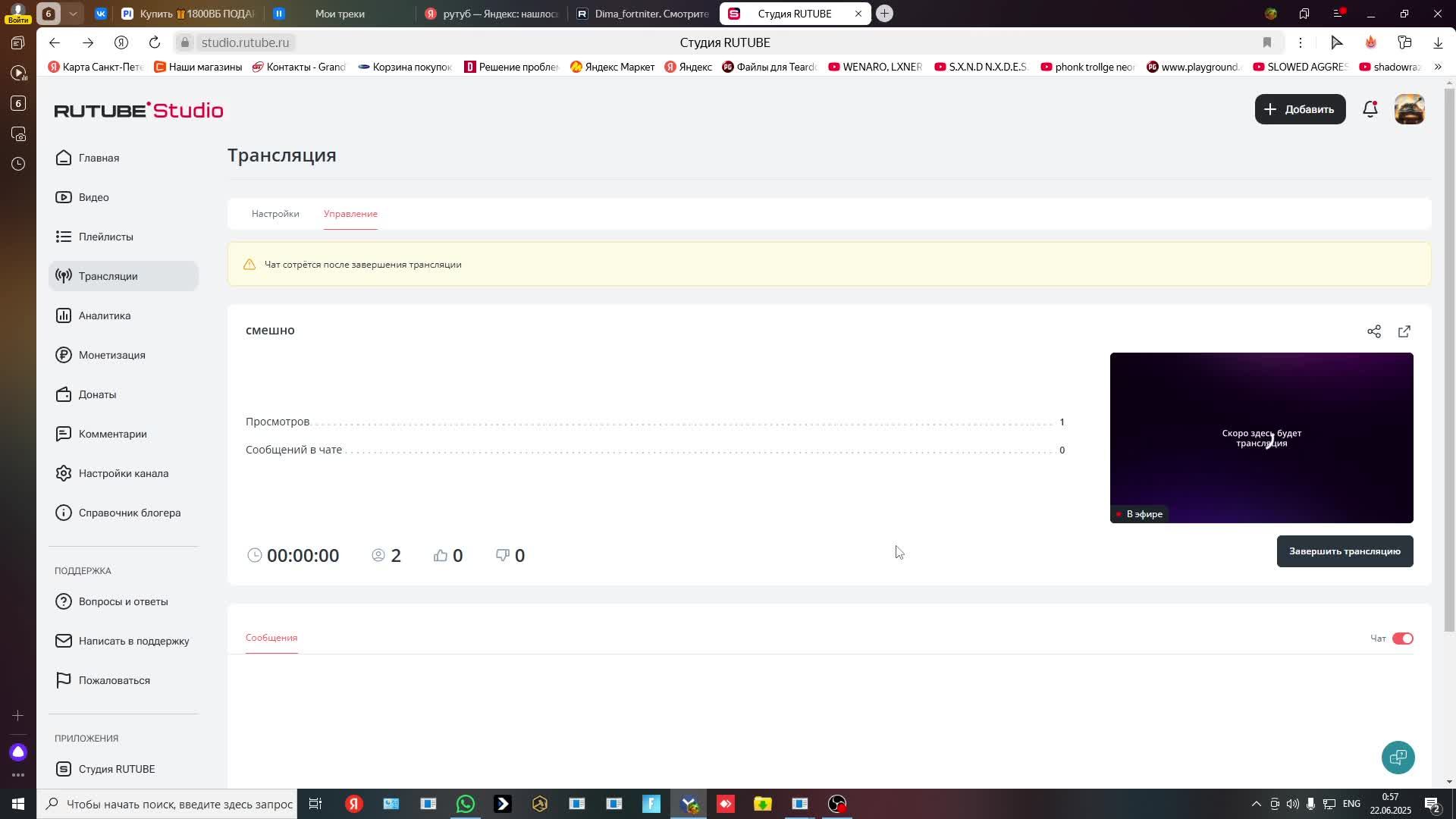Viewport: 1456px width, 819px height.
Task: Open the user avatar menu
Action: [1410, 109]
